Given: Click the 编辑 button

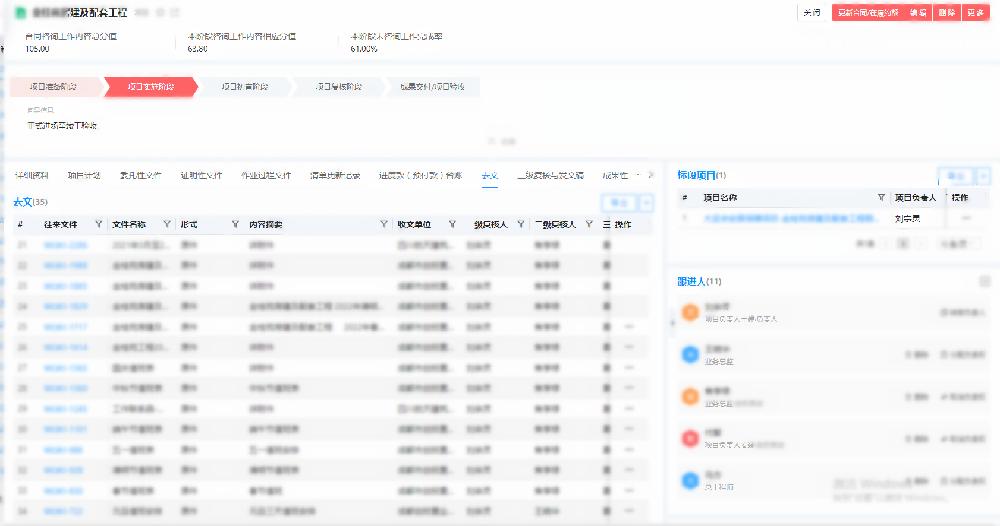Looking at the screenshot, I should click(918, 13).
